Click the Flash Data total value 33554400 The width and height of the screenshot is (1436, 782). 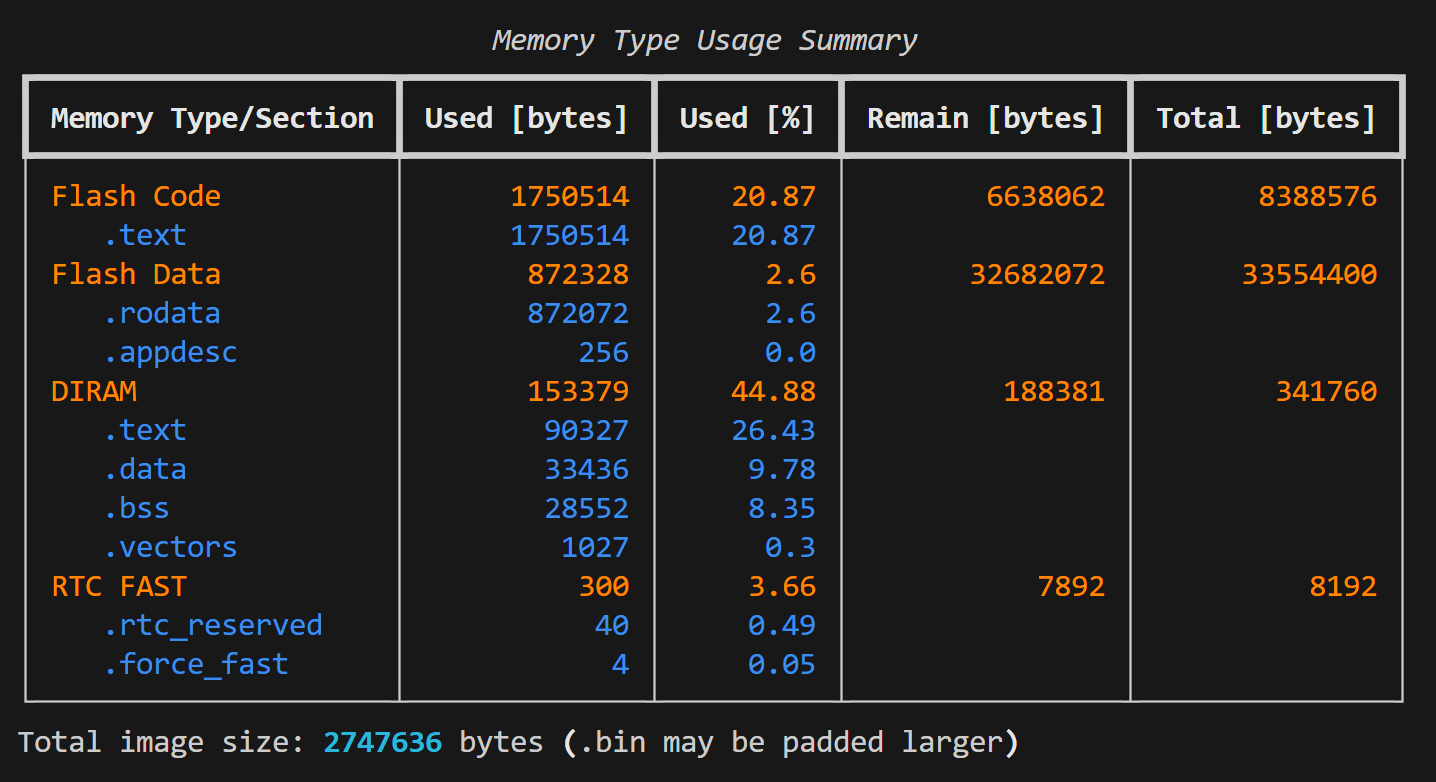pos(1310,274)
